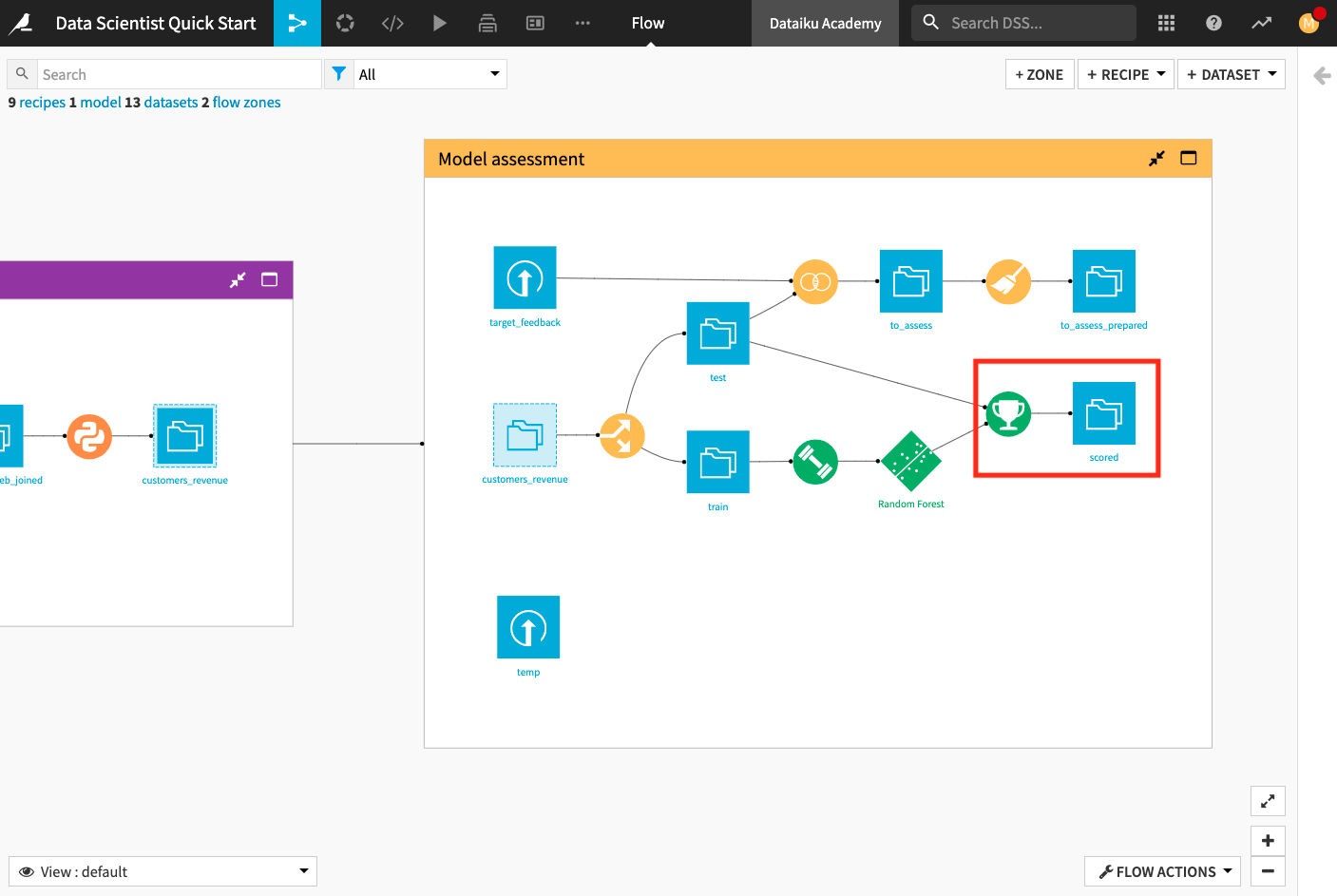Click the Model assessment zone title
Screen dimensions: 1337x896
[x=511, y=160]
